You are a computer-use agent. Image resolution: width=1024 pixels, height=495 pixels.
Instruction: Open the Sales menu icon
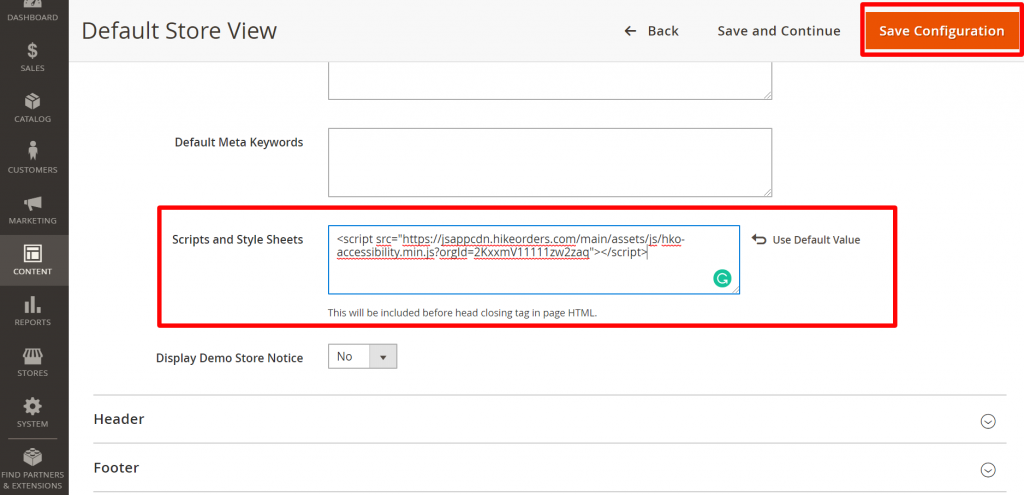click(33, 50)
